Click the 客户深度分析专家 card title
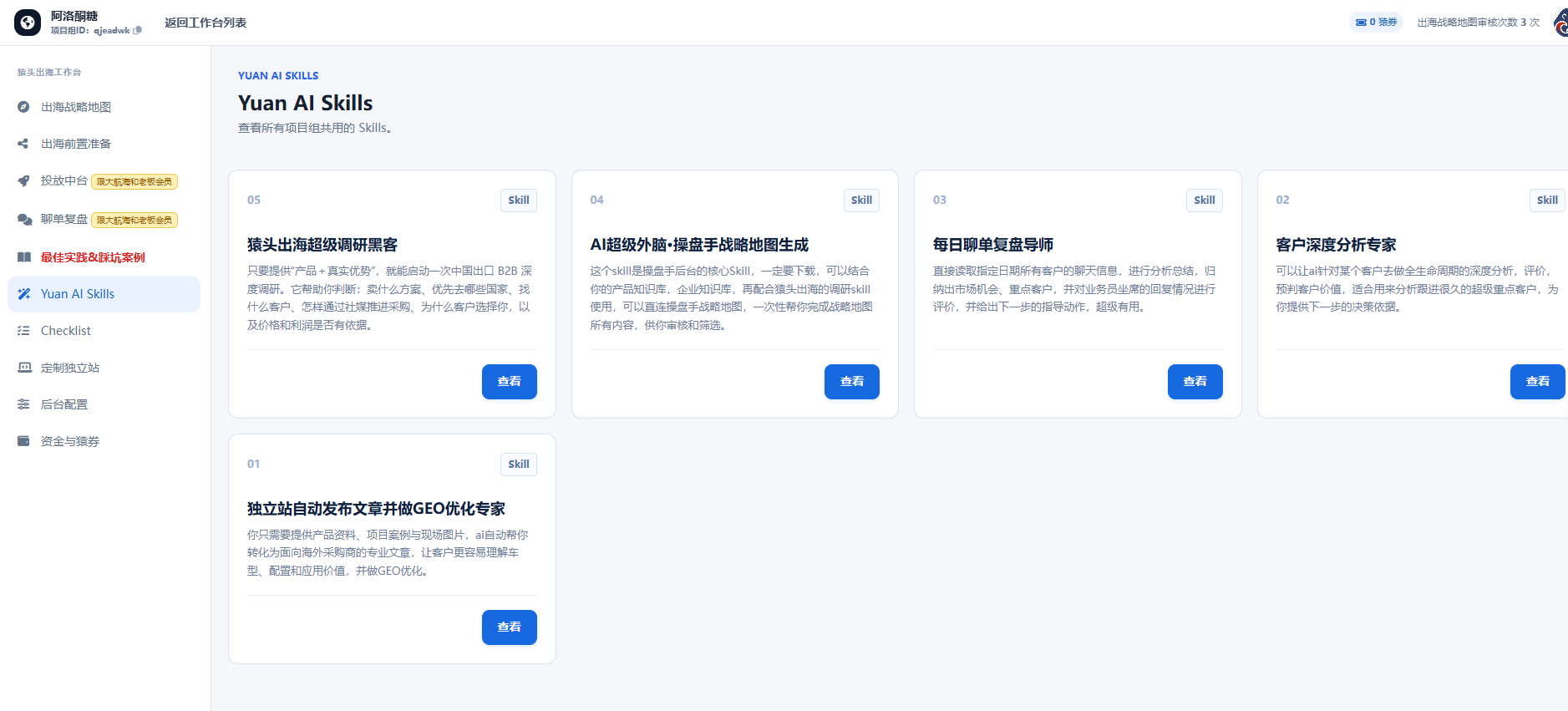 click(1336, 245)
